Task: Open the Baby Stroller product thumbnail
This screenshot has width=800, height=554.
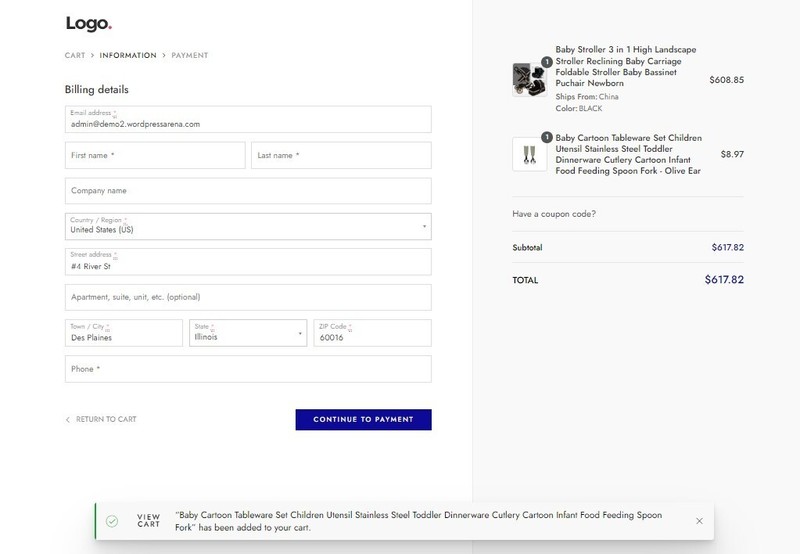Action: (530, 80)
